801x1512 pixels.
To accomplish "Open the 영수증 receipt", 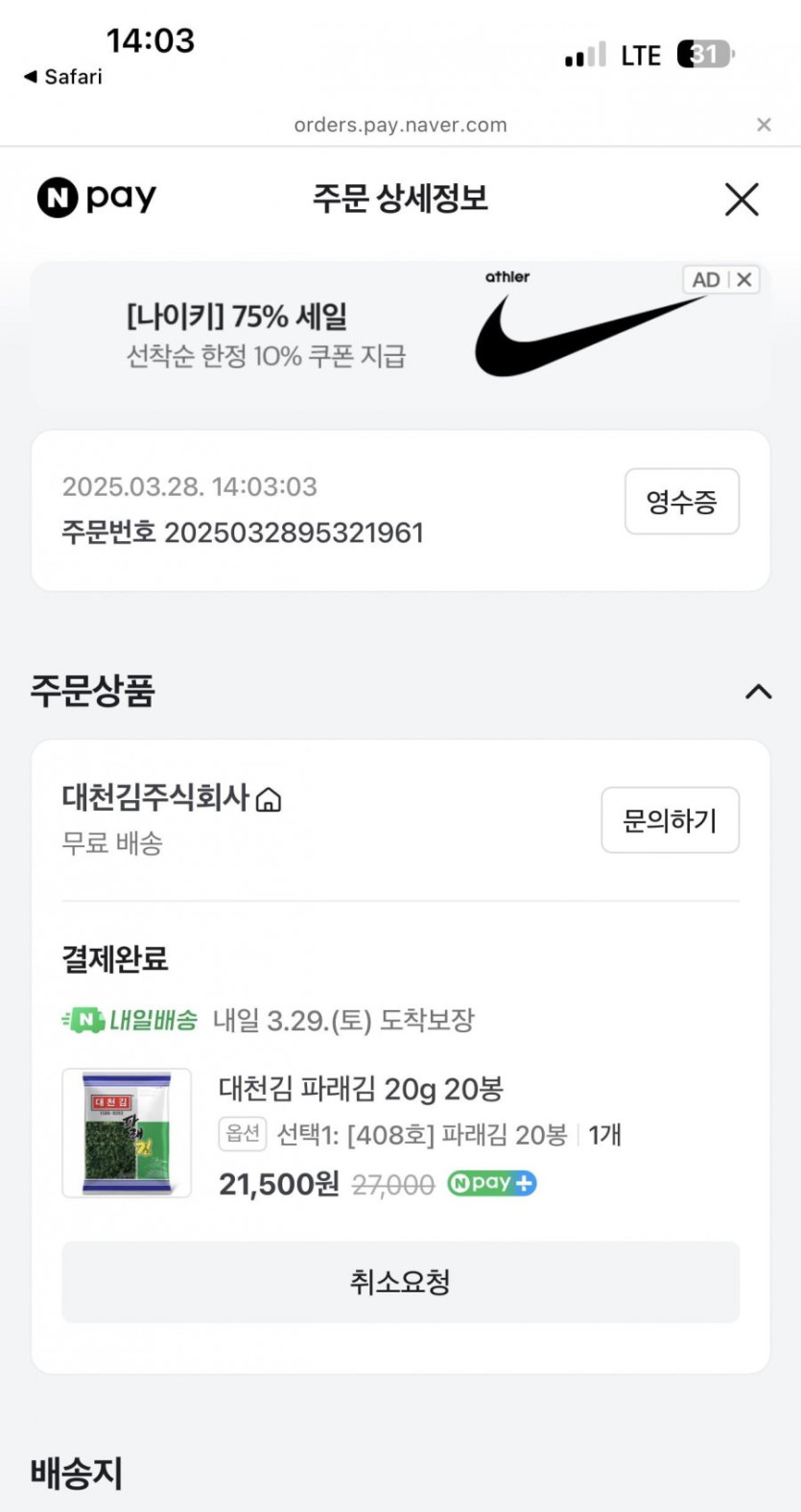I will tap(681, 501).
